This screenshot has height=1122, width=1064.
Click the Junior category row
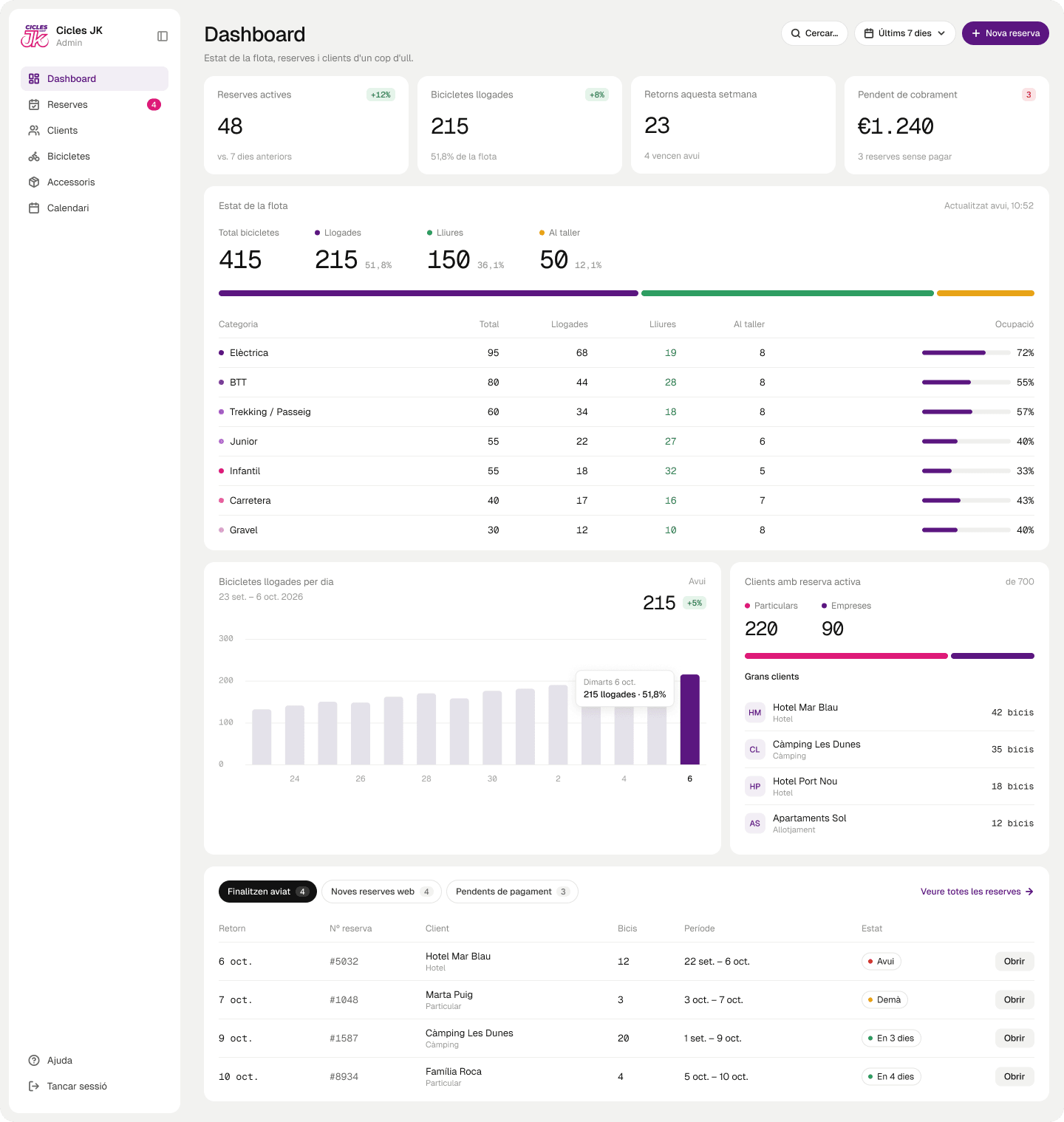tap(627, 442)
